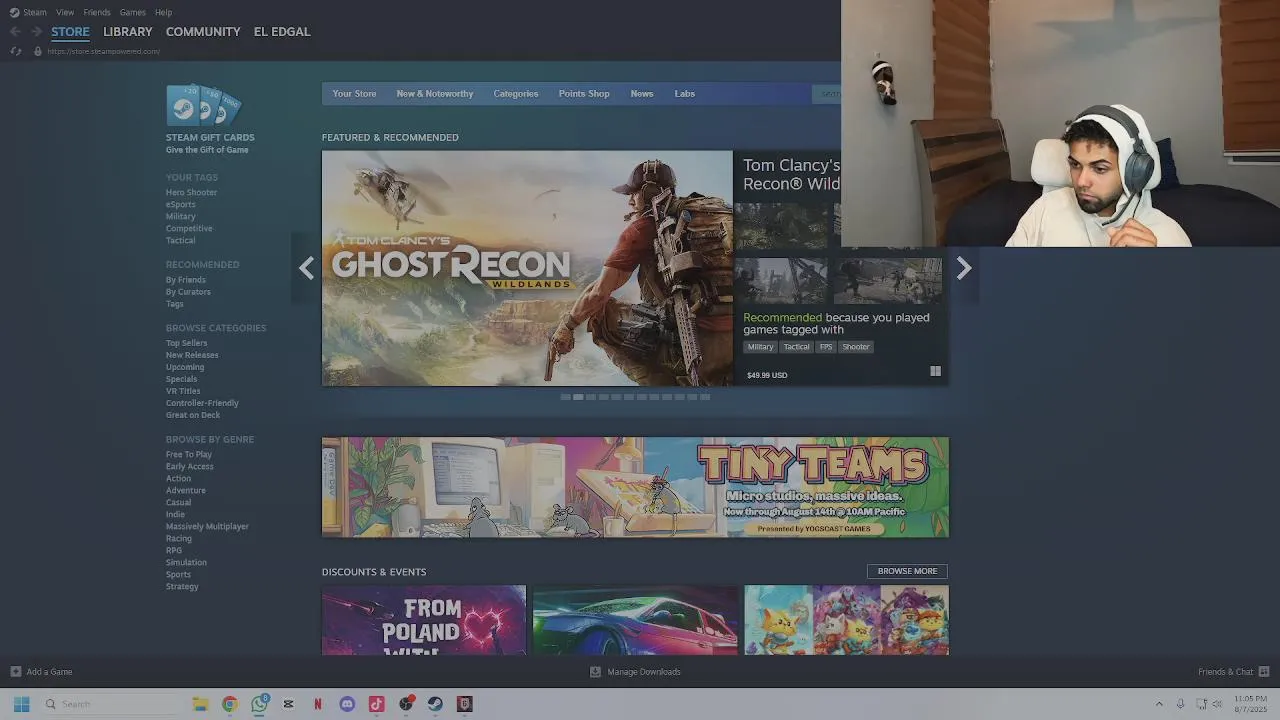Image resolution: width=1280 pixels, height=720 pixels.
Task: Click the plus icon beside Add a Game
Action: 15,672
